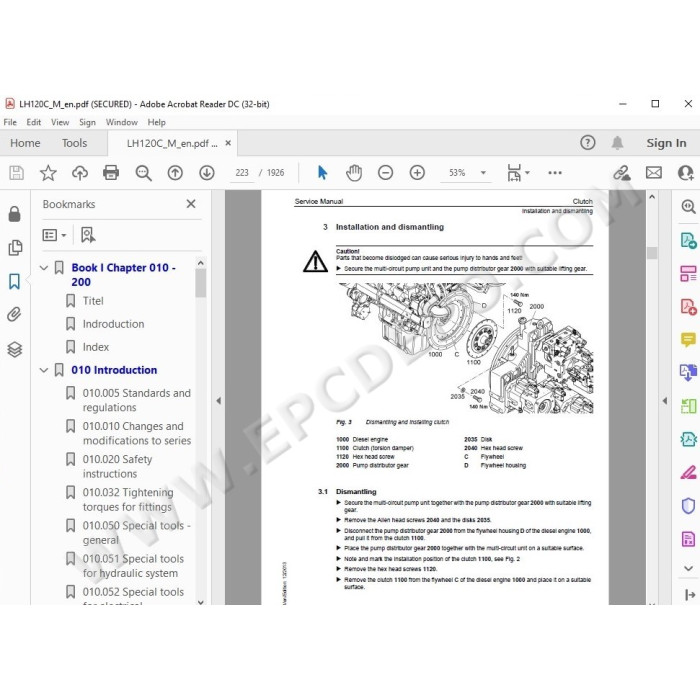
Task: Open the Fill & Sign tool
Action: 688,472
